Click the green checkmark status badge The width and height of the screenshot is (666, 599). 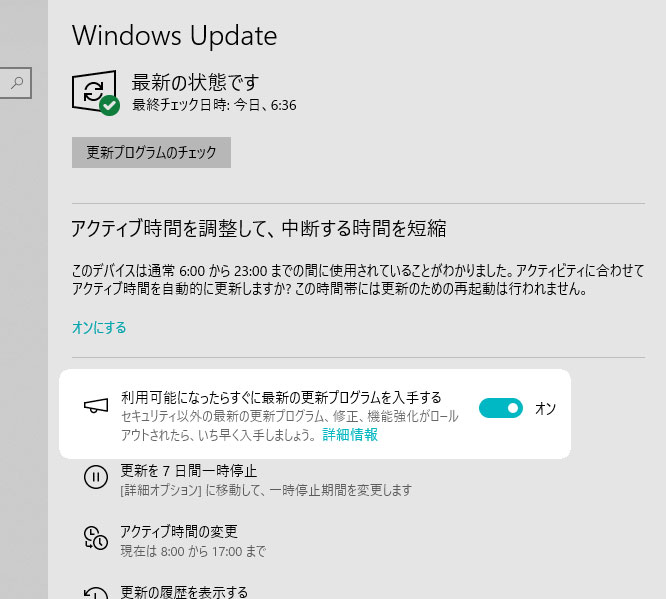[x=110, y=105]
